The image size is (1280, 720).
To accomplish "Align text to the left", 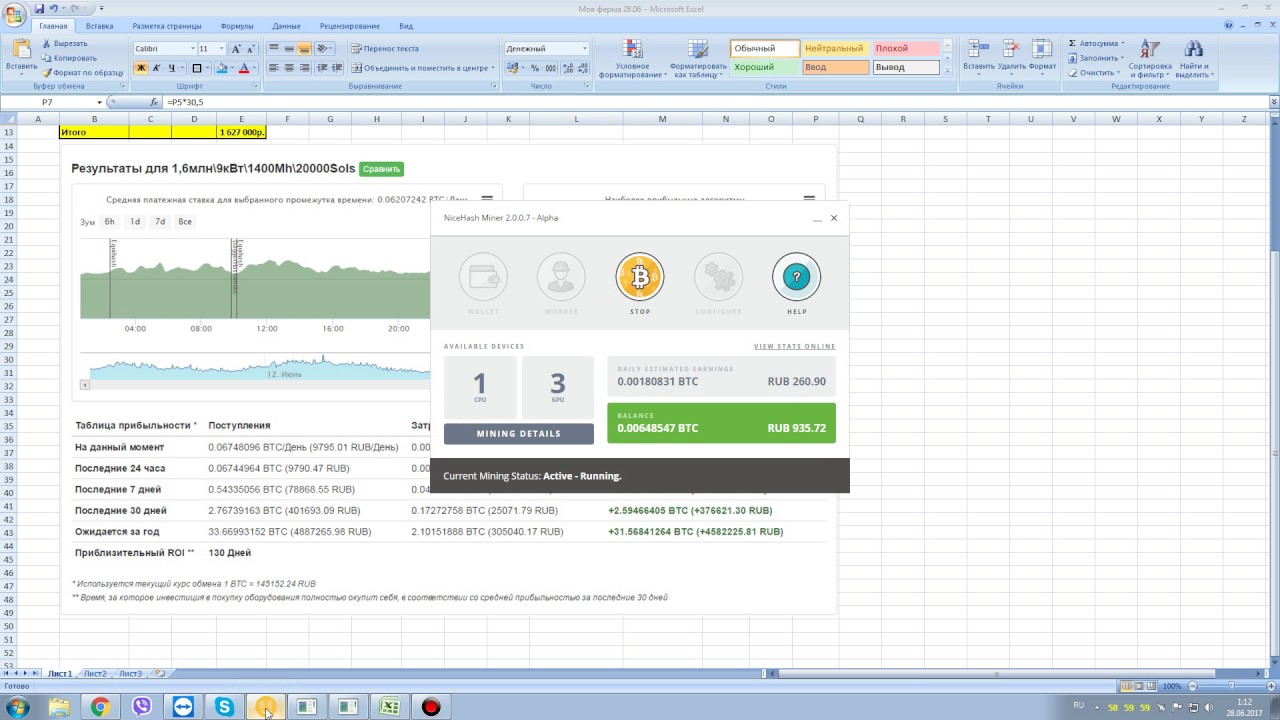I will [274, 68].
